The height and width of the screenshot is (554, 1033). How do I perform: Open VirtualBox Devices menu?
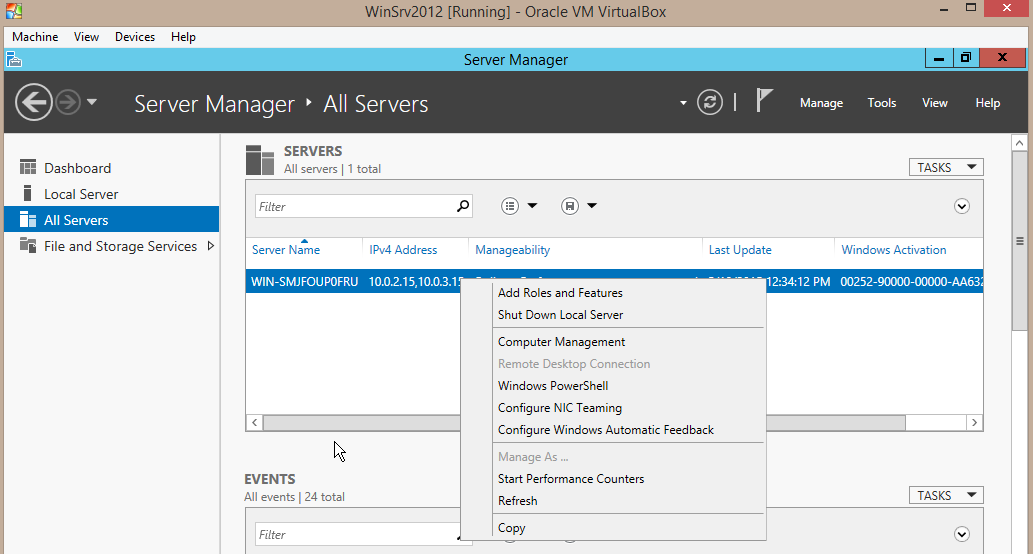pyautogui.click(x=135, y=37)
